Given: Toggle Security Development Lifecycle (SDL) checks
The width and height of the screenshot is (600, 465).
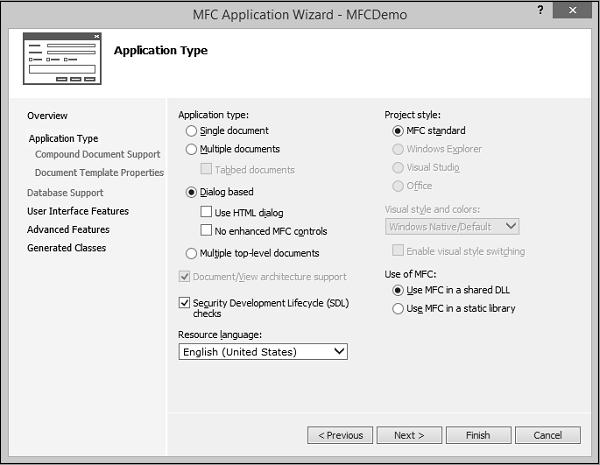Looking at the screenshot, I should click(184, 303).
